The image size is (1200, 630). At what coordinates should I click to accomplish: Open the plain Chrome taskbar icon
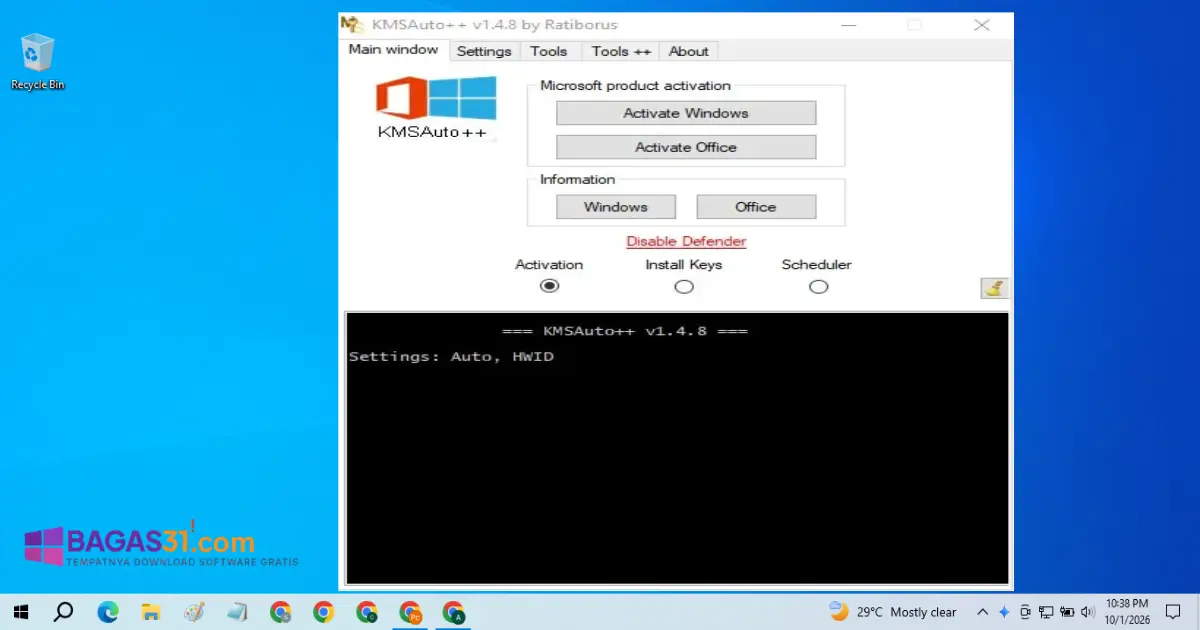click(323, 611)
